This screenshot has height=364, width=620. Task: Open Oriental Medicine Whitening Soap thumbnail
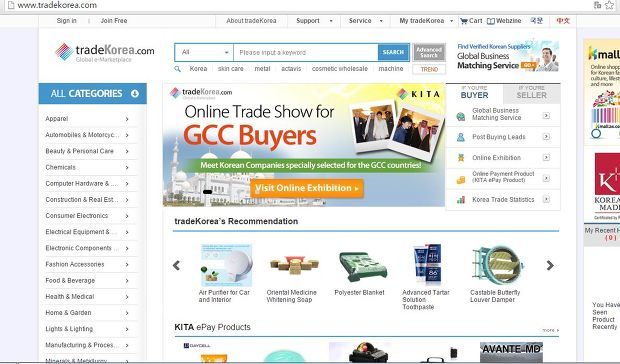(x=294, y=265)
